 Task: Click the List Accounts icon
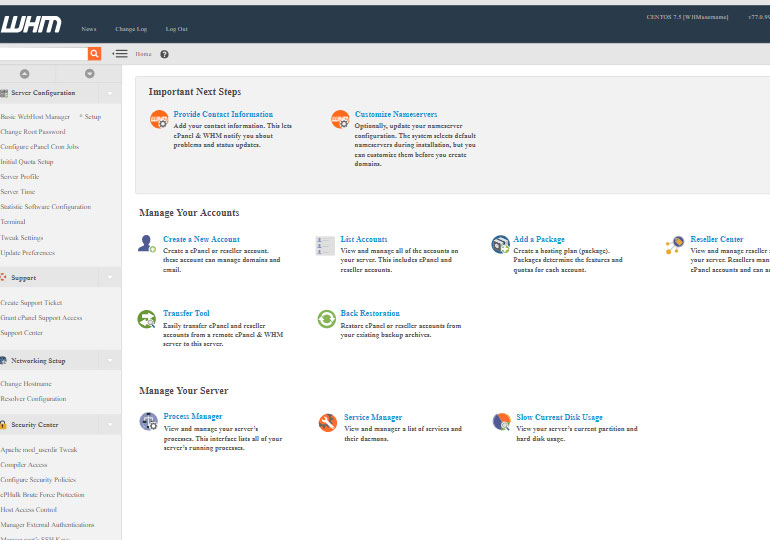point(325,245)
